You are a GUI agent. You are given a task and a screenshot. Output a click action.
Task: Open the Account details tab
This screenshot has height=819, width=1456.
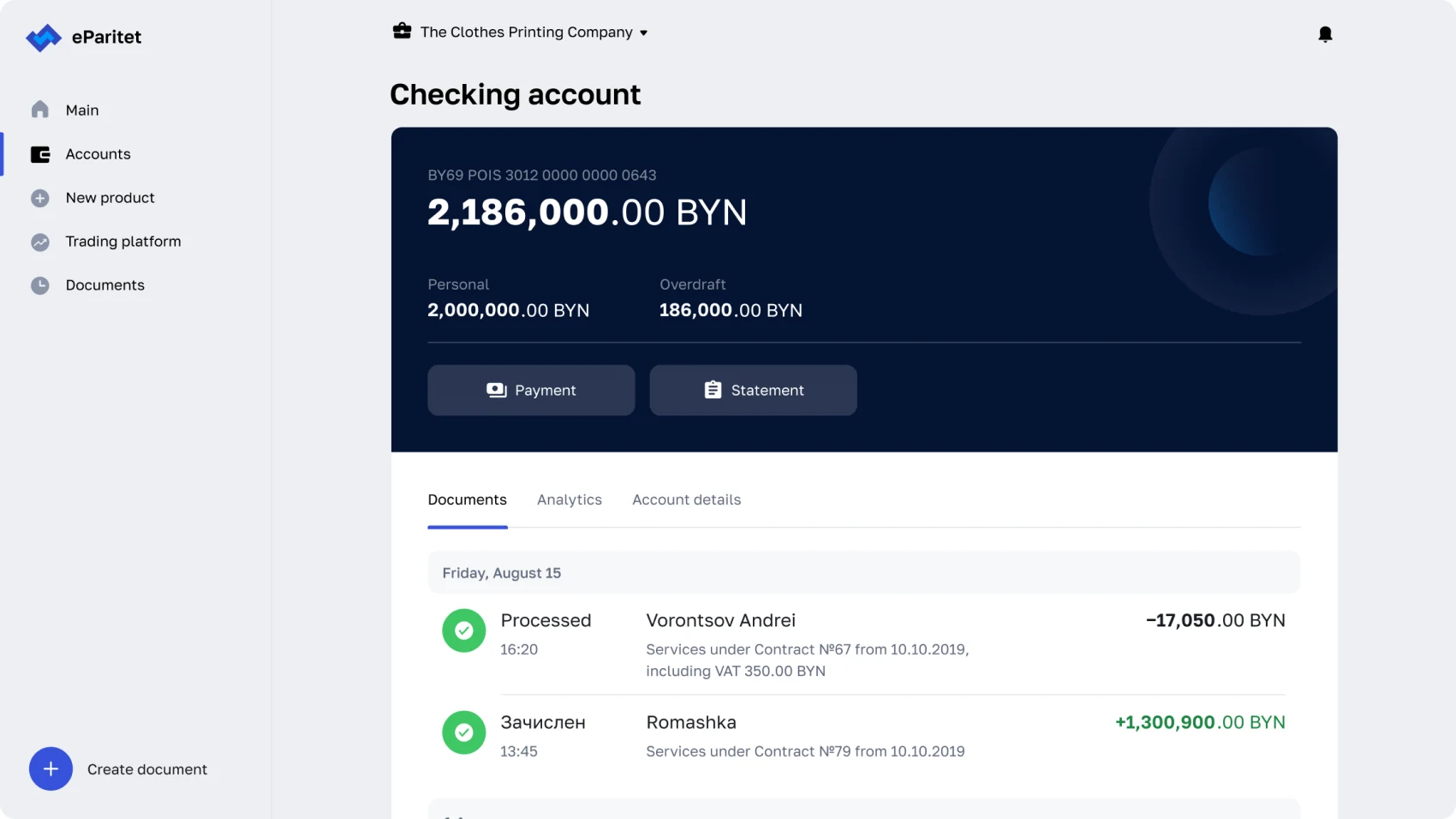[x=687, y=499]
